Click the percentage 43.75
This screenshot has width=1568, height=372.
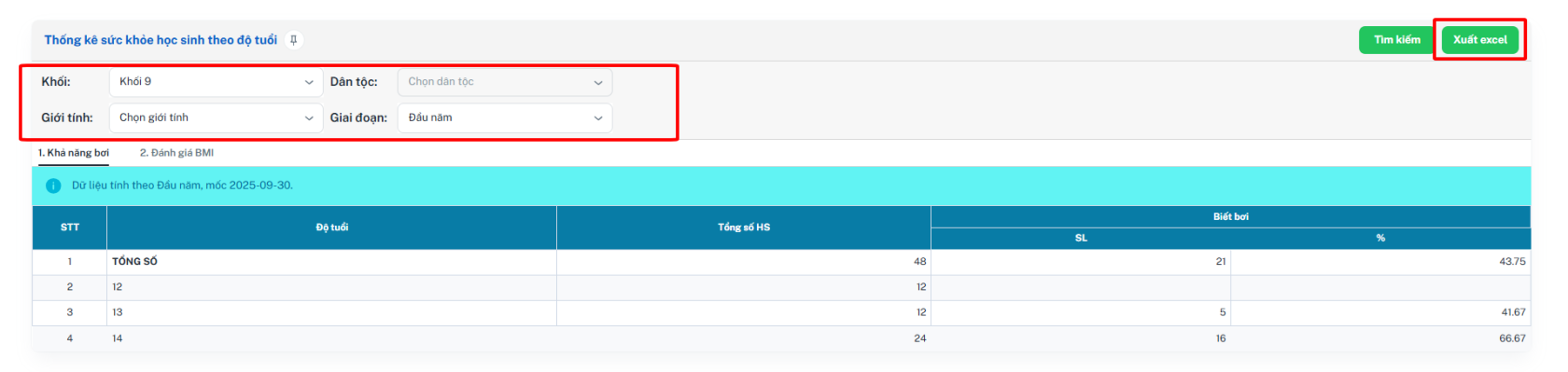1513,262
